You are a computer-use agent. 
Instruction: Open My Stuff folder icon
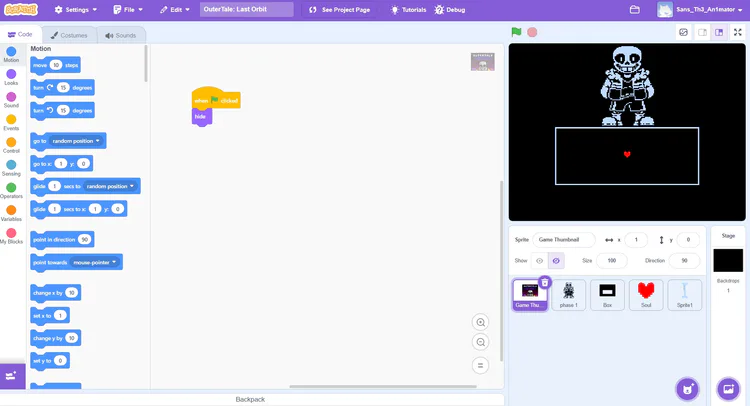pyautogui.click(x=635, y=10)
